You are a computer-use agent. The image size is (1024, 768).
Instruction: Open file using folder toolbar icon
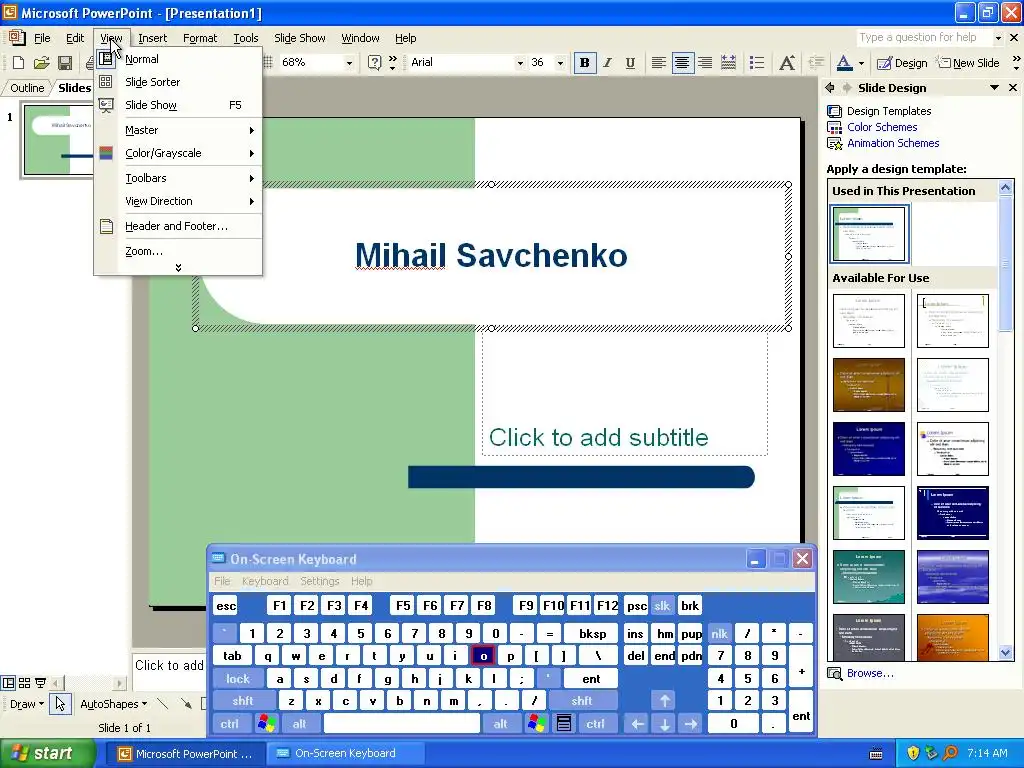coord(42,63)
